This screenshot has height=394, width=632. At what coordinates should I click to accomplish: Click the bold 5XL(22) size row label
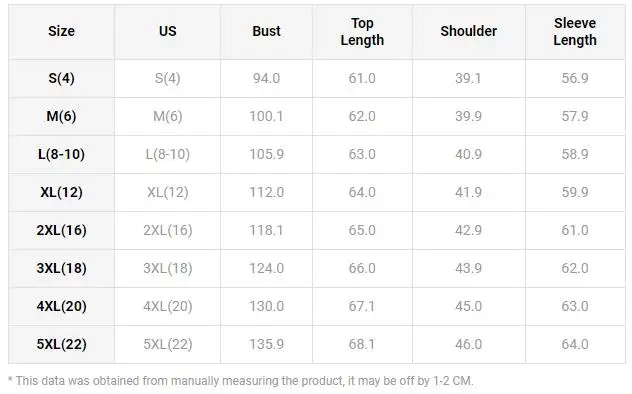point(61,344)
